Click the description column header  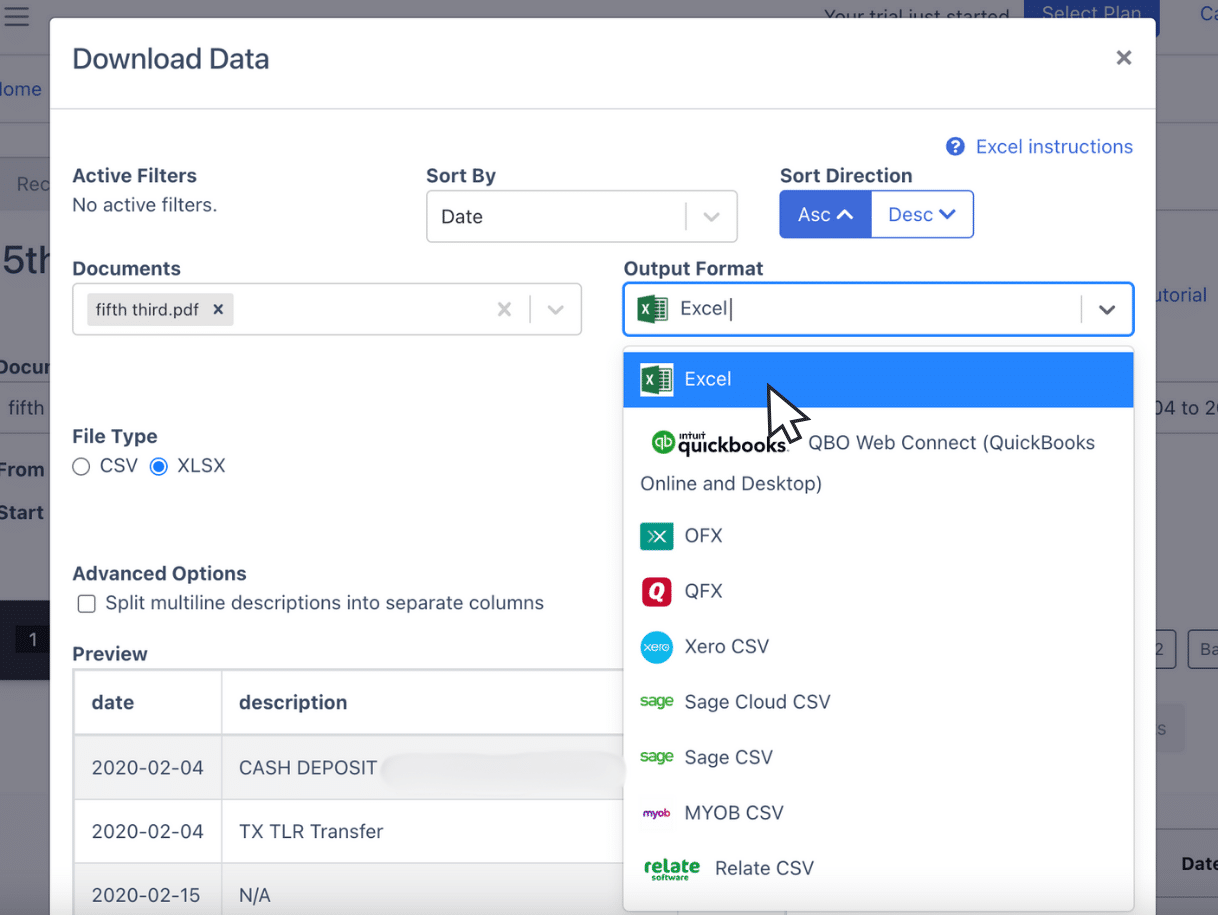coord(423,703)
